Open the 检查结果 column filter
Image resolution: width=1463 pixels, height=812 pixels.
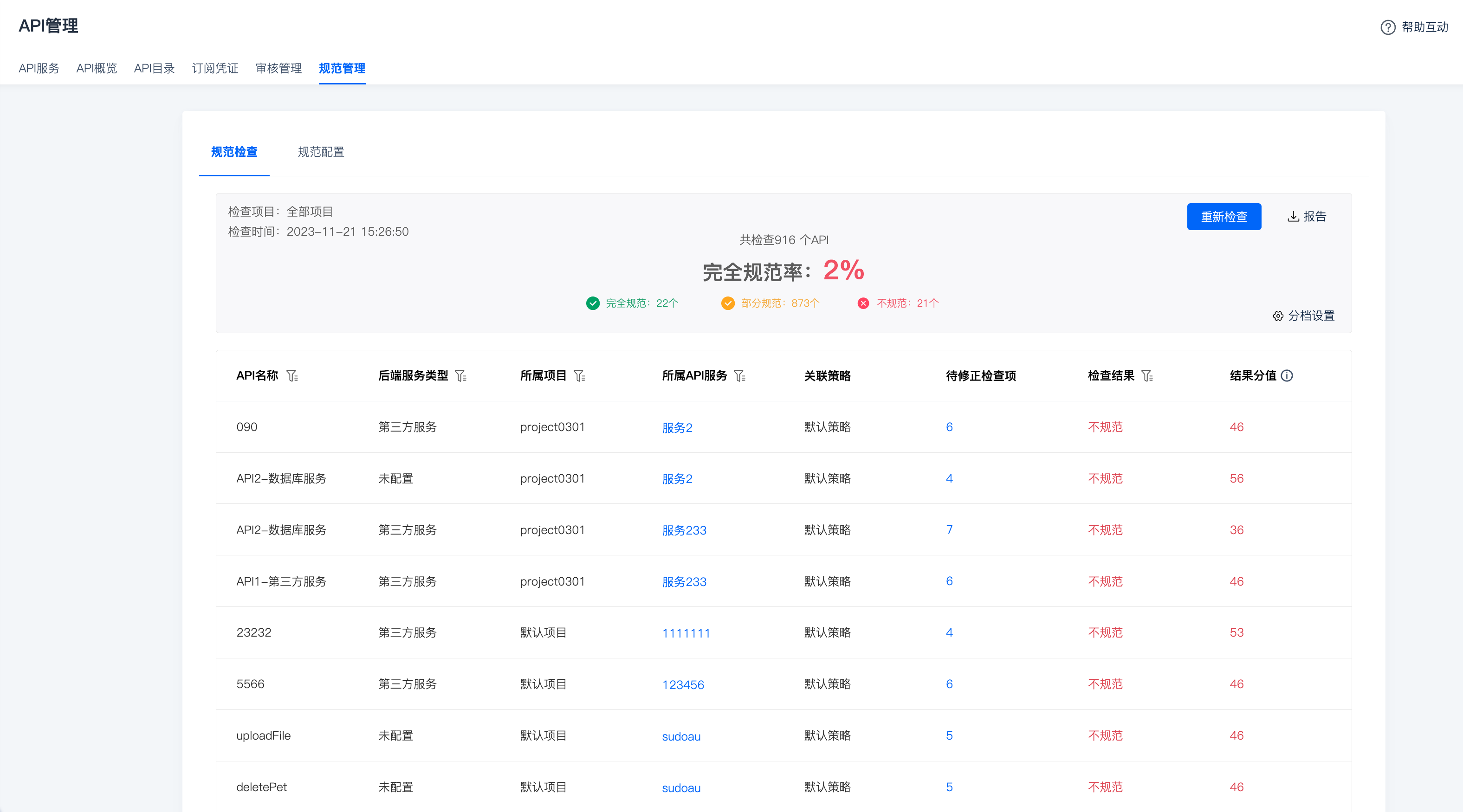coord(1147,376)
